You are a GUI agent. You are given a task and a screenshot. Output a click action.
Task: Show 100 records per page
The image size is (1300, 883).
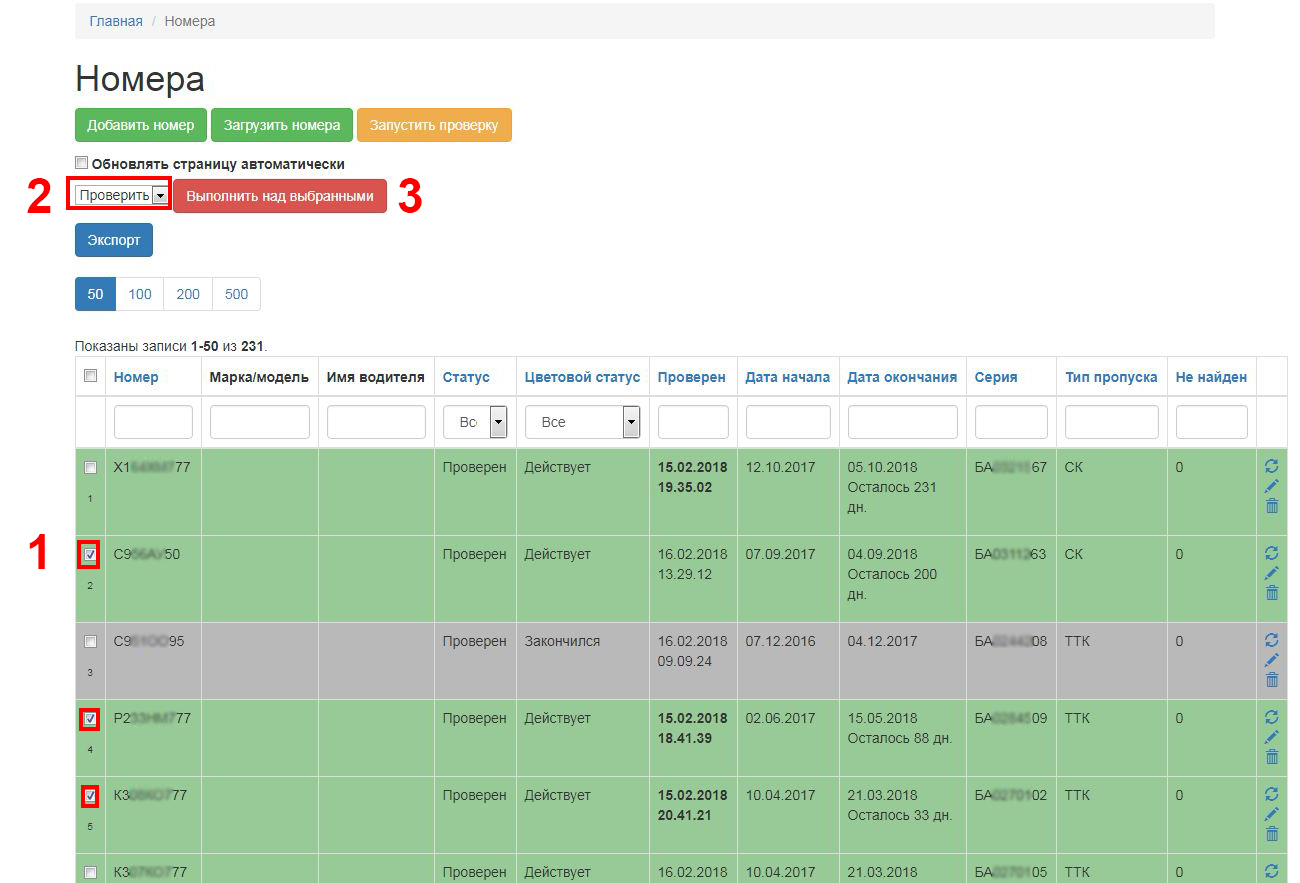coord(140,294)
